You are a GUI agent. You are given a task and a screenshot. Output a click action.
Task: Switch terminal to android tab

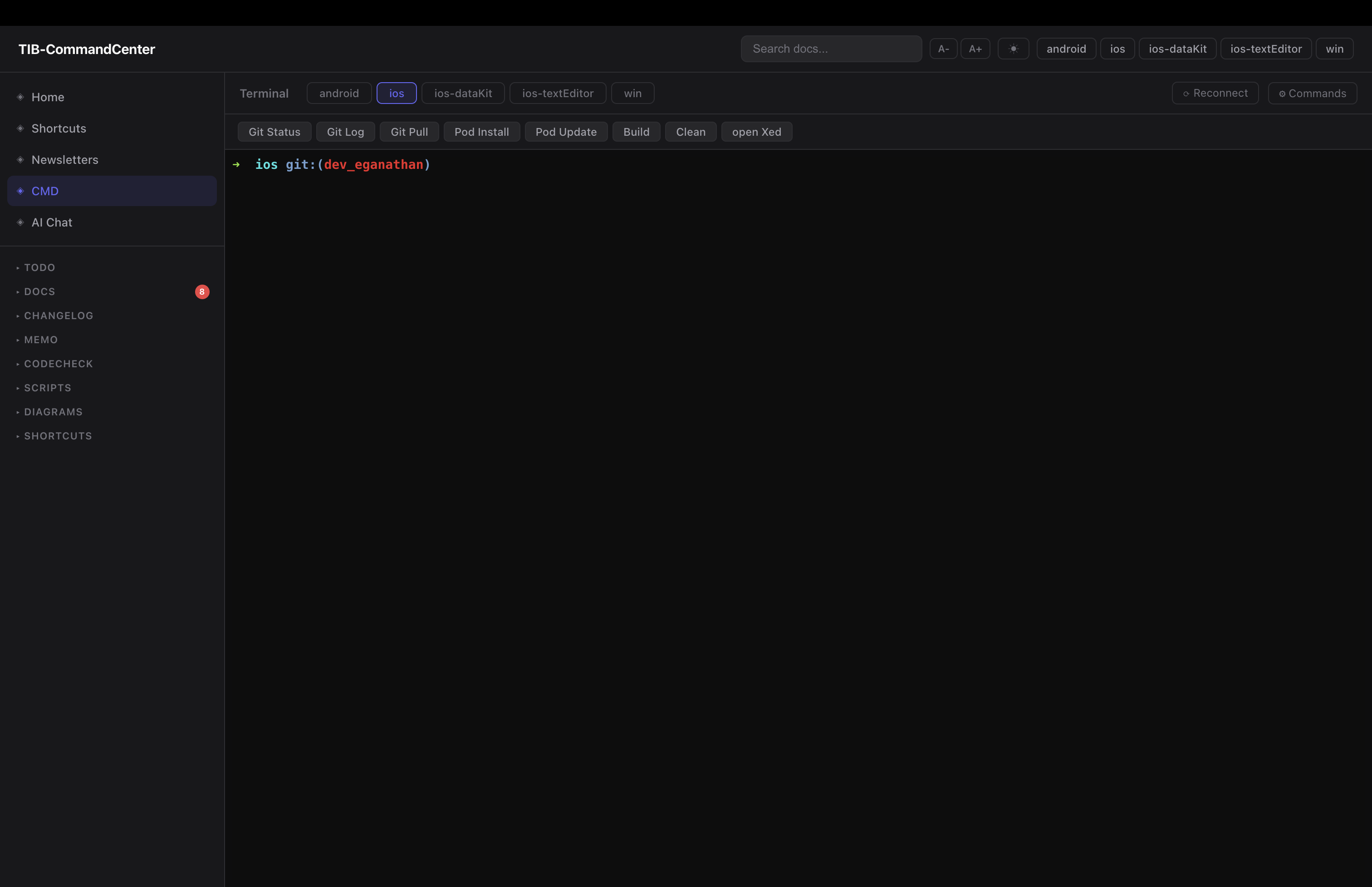pos(339,94)
